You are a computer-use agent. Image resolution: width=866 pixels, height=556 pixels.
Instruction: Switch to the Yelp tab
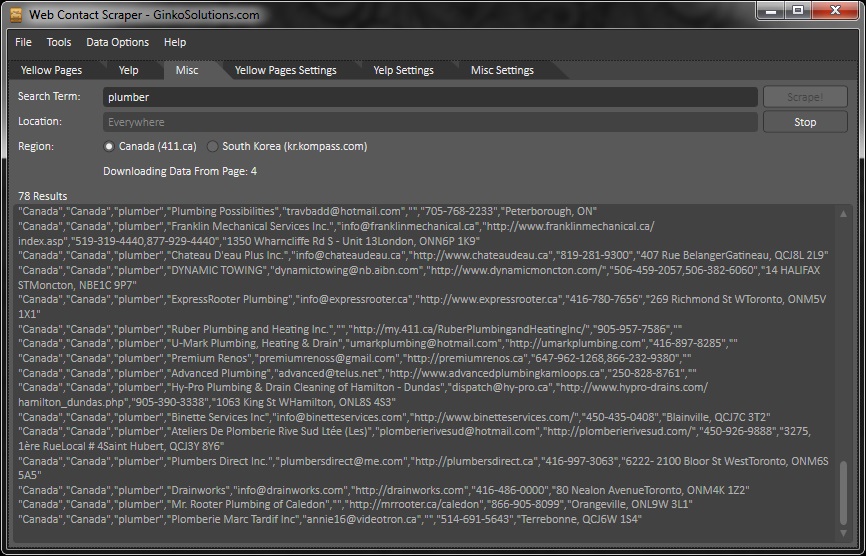128,70
